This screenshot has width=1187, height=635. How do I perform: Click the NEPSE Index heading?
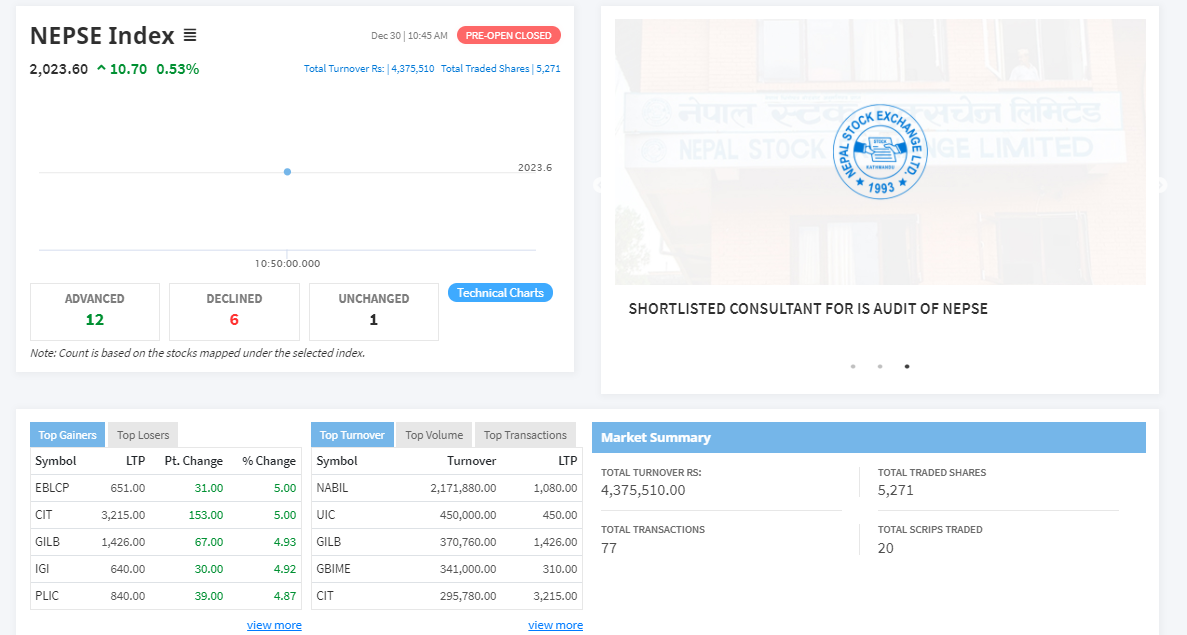point(102,36)
